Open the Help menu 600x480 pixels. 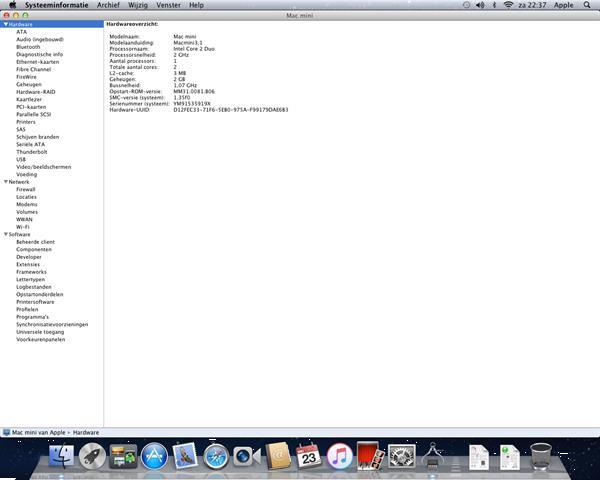196,5
